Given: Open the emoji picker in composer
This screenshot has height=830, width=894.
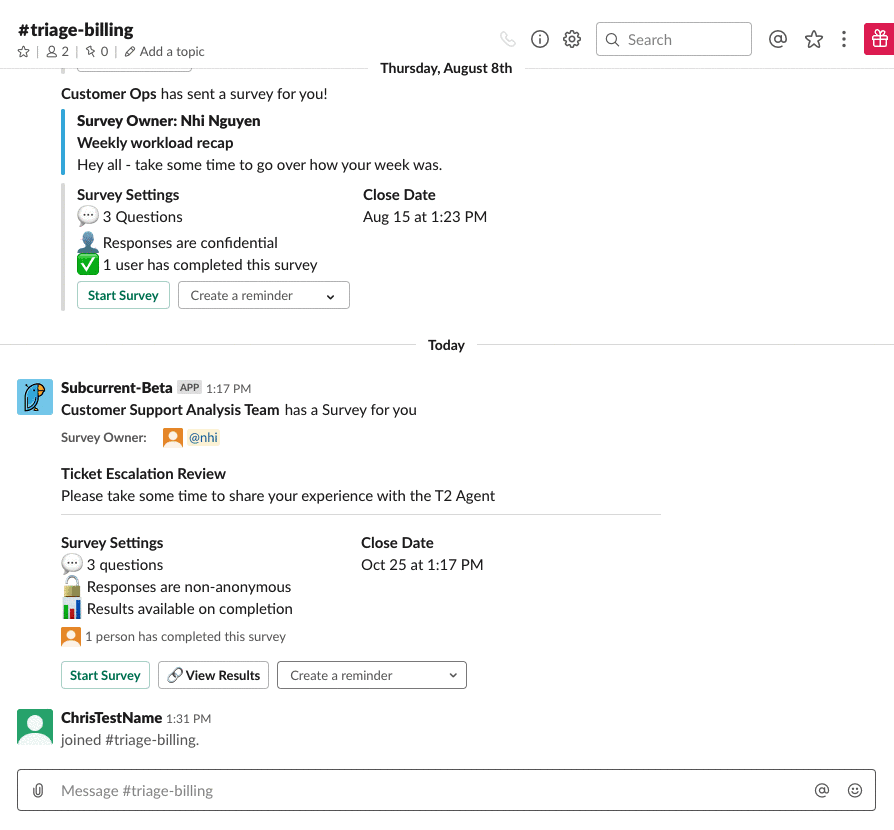Looking at the screenshot, I should [855, 790].
